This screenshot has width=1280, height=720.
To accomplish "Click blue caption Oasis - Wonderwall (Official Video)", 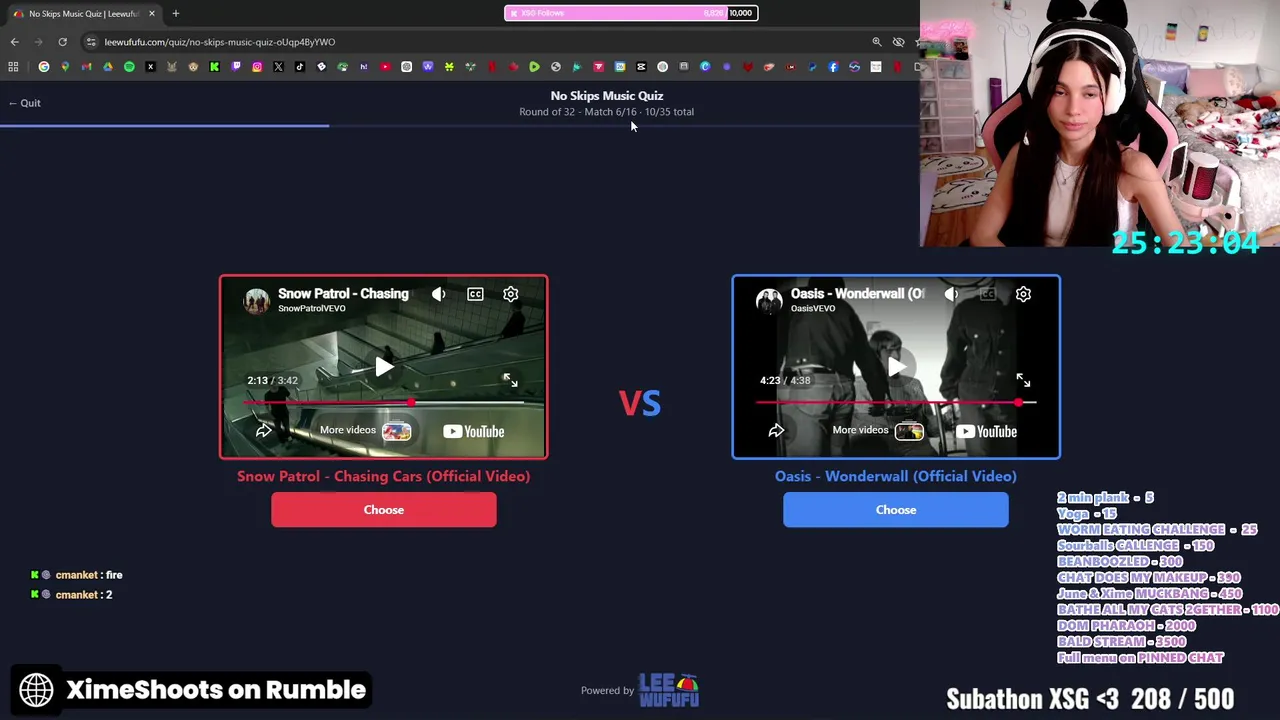I will 896,476.
